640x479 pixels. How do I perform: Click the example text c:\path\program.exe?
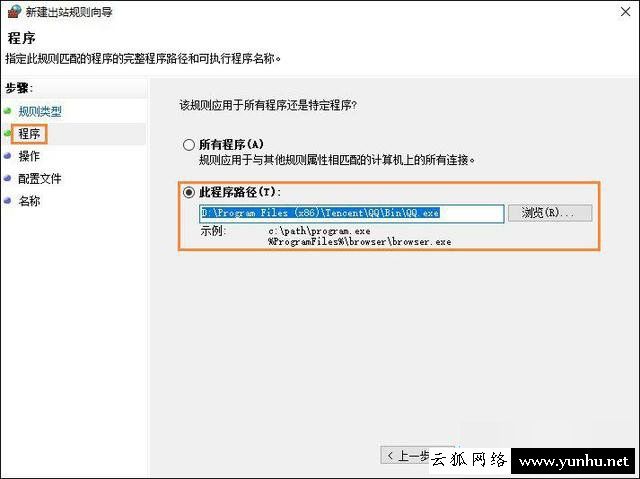pyautogui.click(x=320, y=231)
